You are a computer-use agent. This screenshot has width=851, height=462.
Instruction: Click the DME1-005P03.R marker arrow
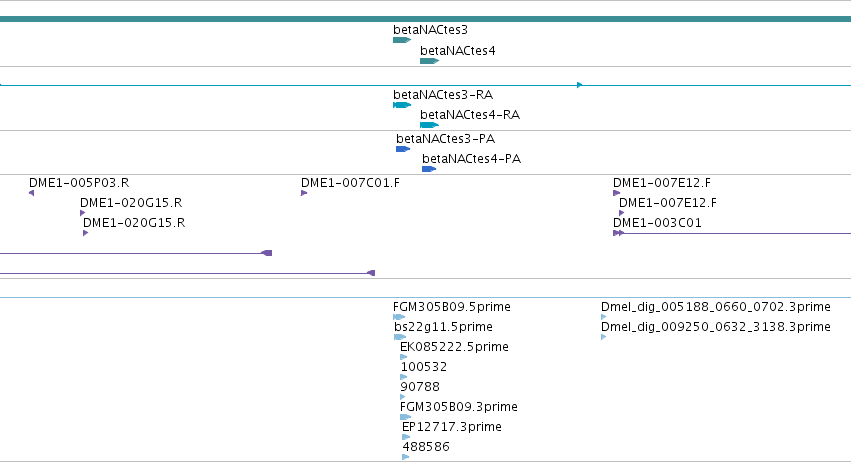[x=31, y=193]
